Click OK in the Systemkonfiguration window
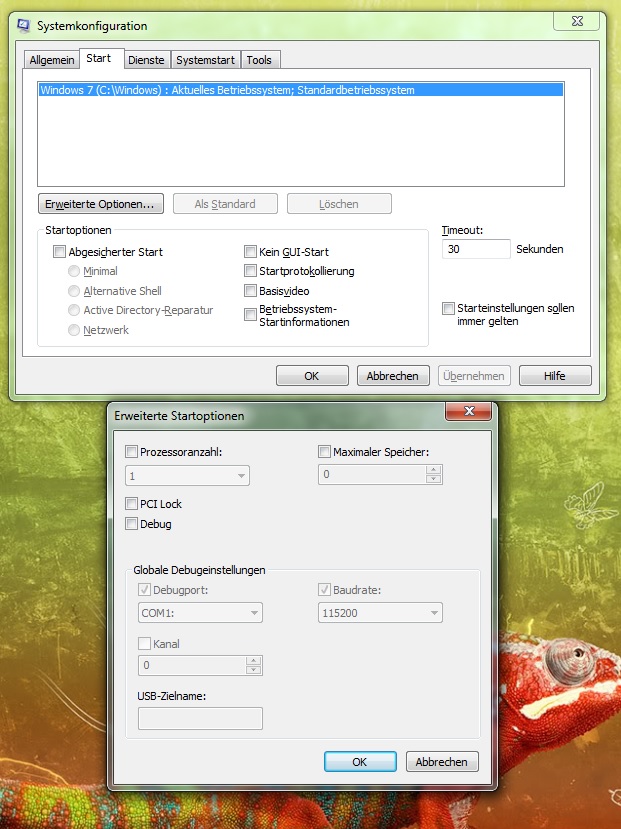The image size is (621, 829). coord(312,375)
